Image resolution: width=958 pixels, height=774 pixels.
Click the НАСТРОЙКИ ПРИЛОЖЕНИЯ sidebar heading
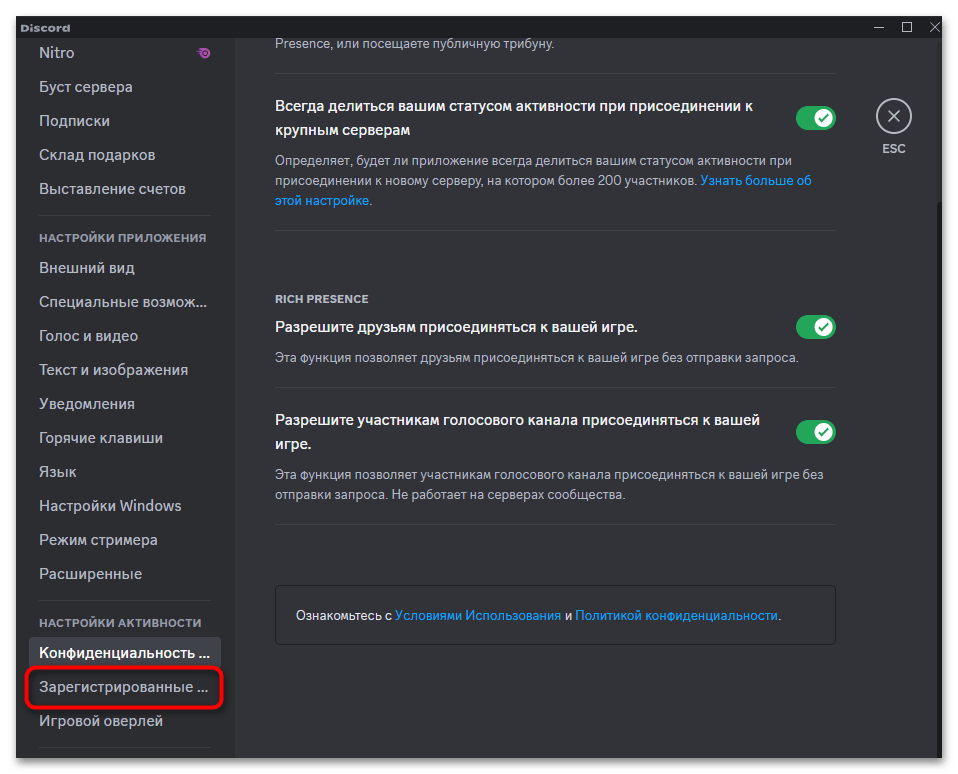click(123, 238)
